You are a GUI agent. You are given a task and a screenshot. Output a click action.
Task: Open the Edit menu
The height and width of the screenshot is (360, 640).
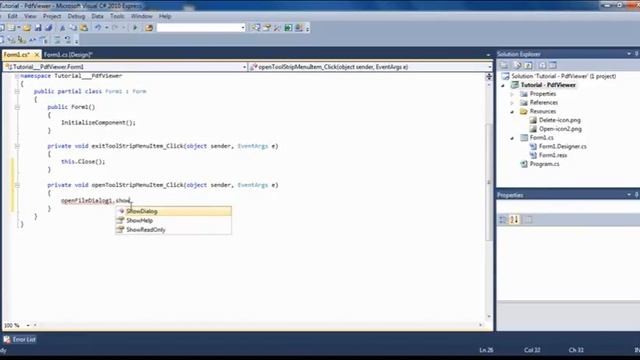(13, 16)
